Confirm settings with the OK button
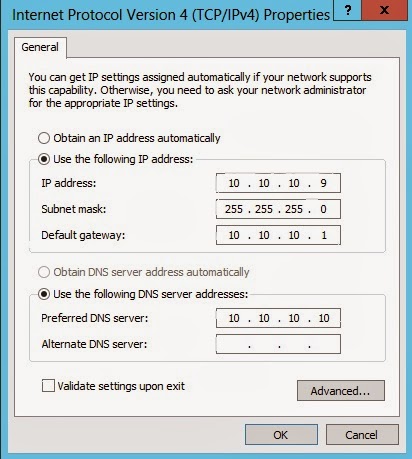Viewport: 412px width, 459px height. 281,435
